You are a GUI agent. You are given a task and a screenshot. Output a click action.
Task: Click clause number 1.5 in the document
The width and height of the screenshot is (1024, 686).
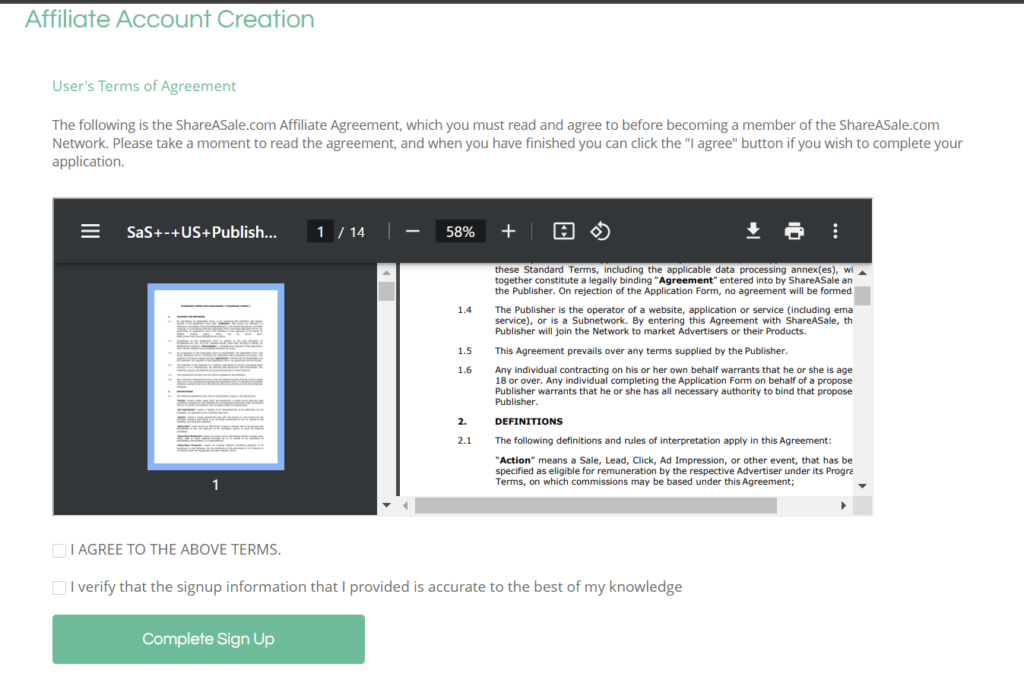[464, 351]
